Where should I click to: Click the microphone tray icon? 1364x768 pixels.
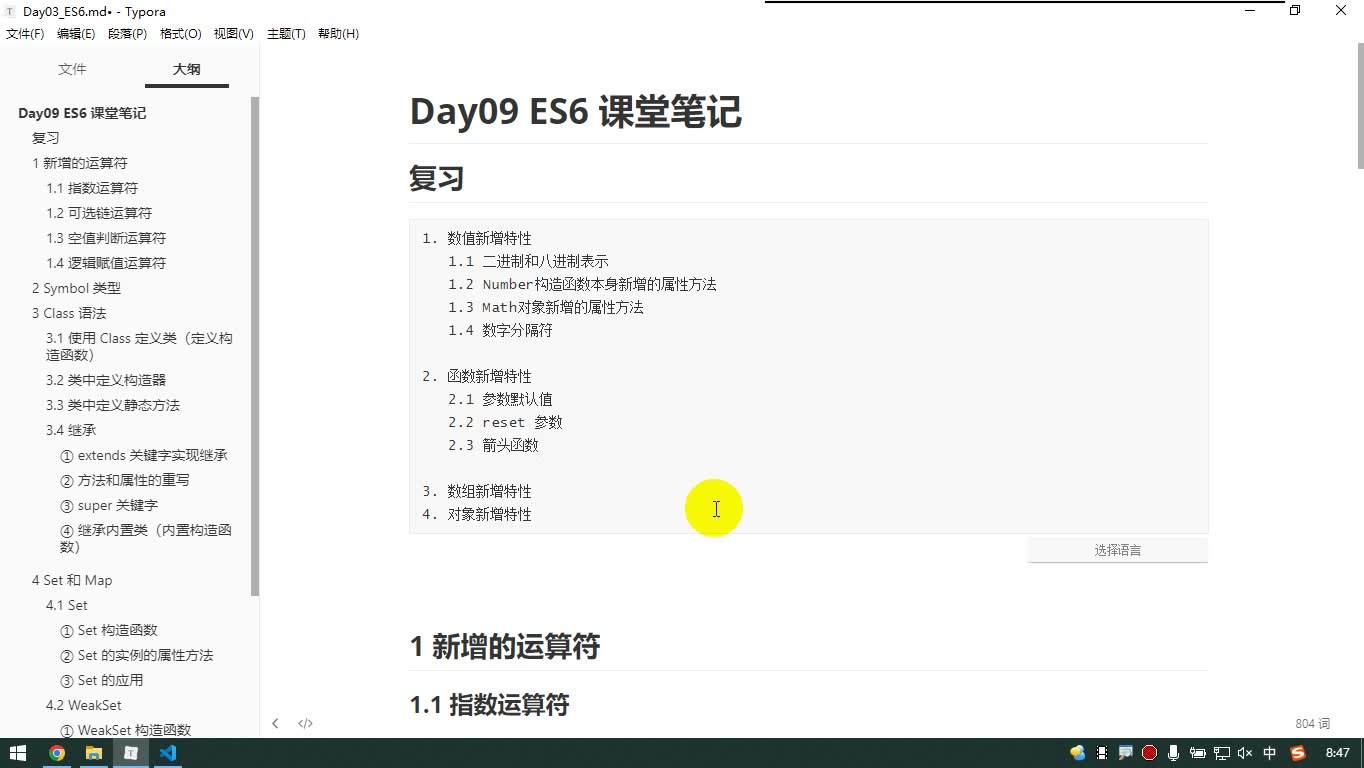tap(1174, 753)
